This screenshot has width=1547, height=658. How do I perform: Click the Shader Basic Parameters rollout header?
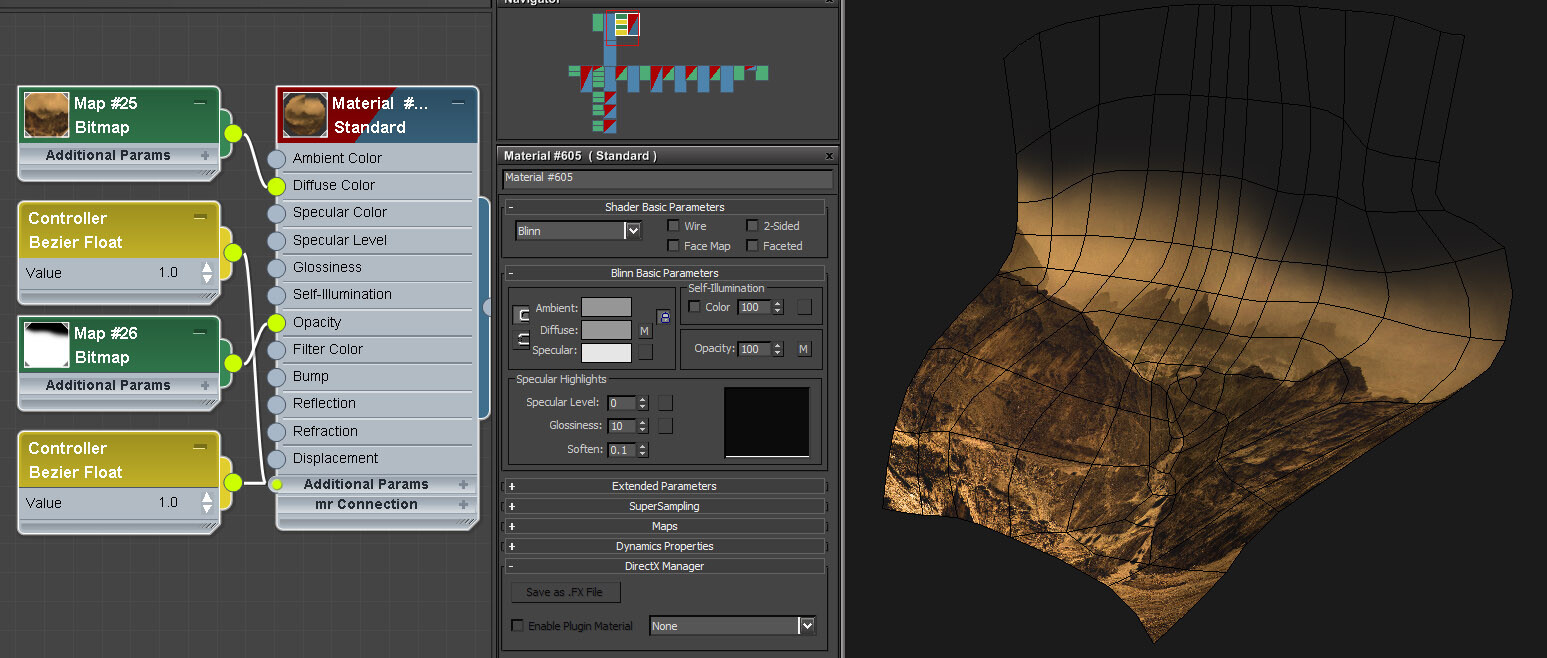[664, 207]
